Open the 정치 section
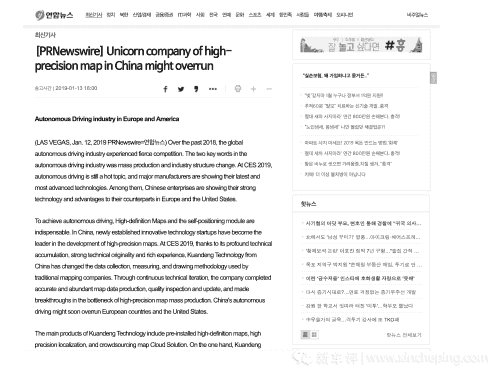Image resolution: width=493 pixels, height=368 pixels. (111, 15)
